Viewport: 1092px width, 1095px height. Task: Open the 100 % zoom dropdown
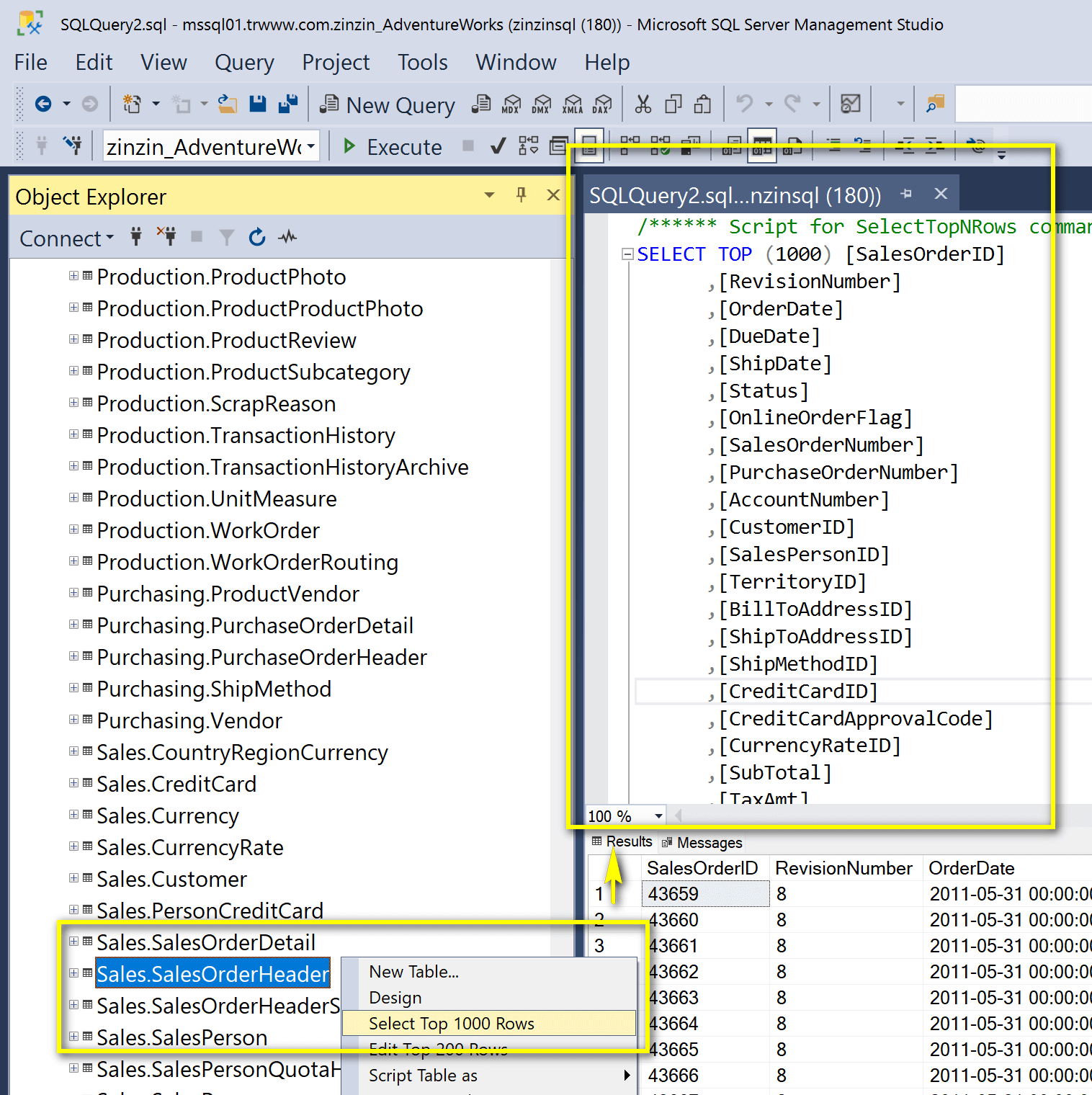(x=658, y=815)
